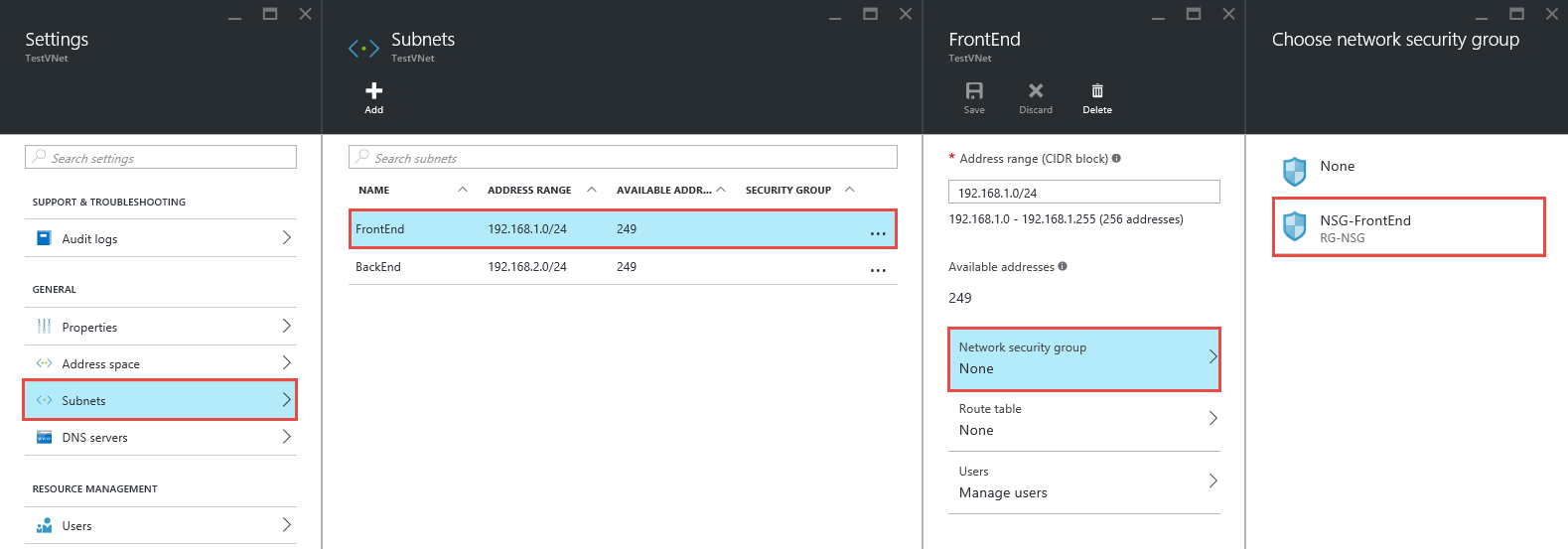Viewport: 1568px width, 549px height.
Task: Focus the Search settings field
Action: pos(161,157)
